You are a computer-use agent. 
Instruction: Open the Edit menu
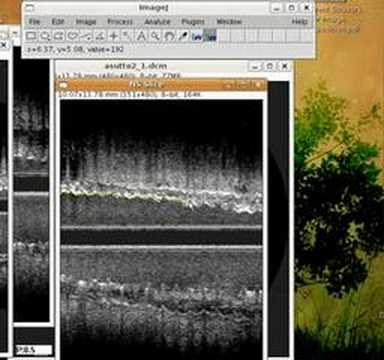[x=58, y=22]
